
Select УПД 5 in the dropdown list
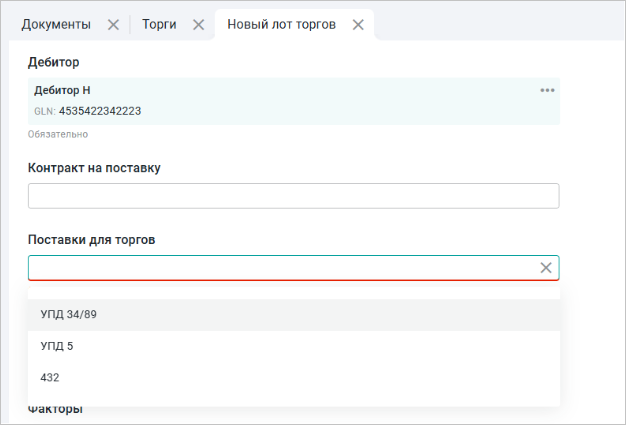[x=57, y=346]
